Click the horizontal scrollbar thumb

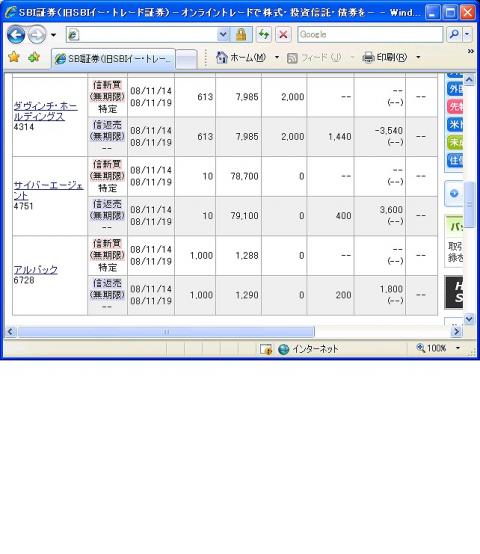pos(166,332)
